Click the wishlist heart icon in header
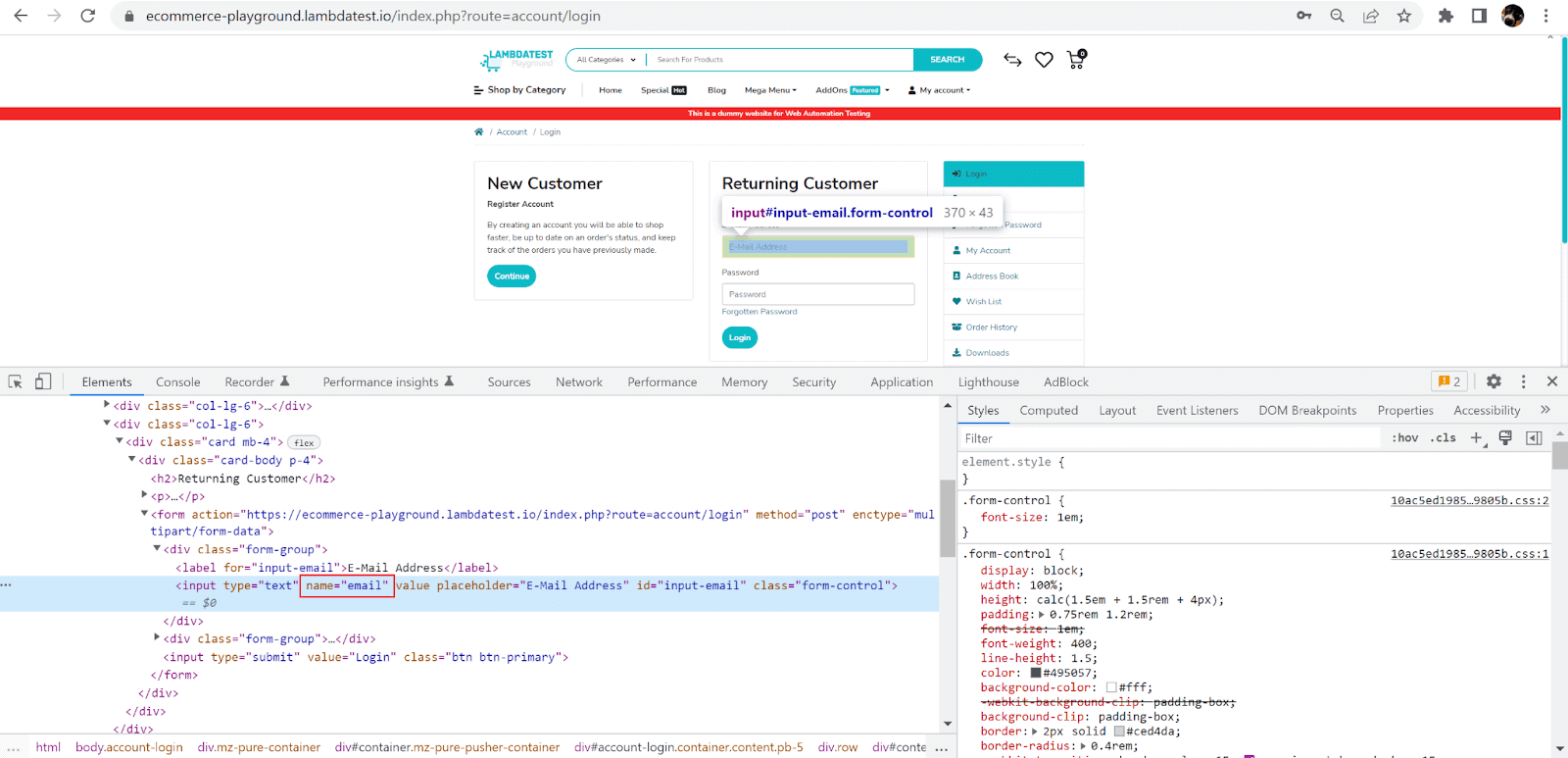Screen dimensions: 1568x758 point(1044,60)
